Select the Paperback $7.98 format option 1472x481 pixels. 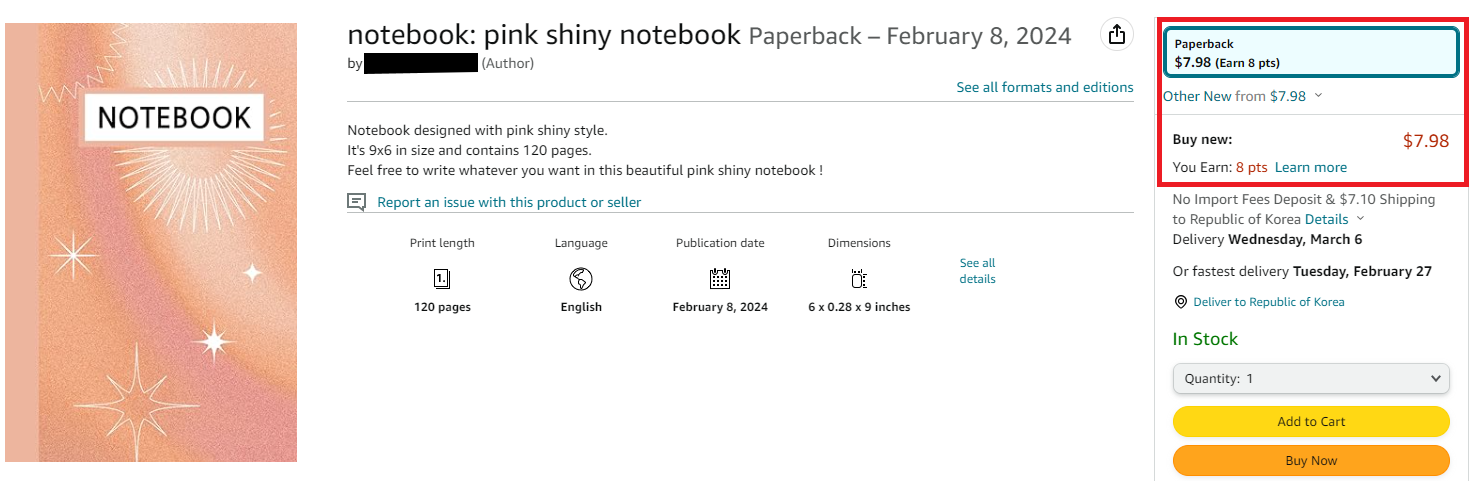(x=1311, y=52)
